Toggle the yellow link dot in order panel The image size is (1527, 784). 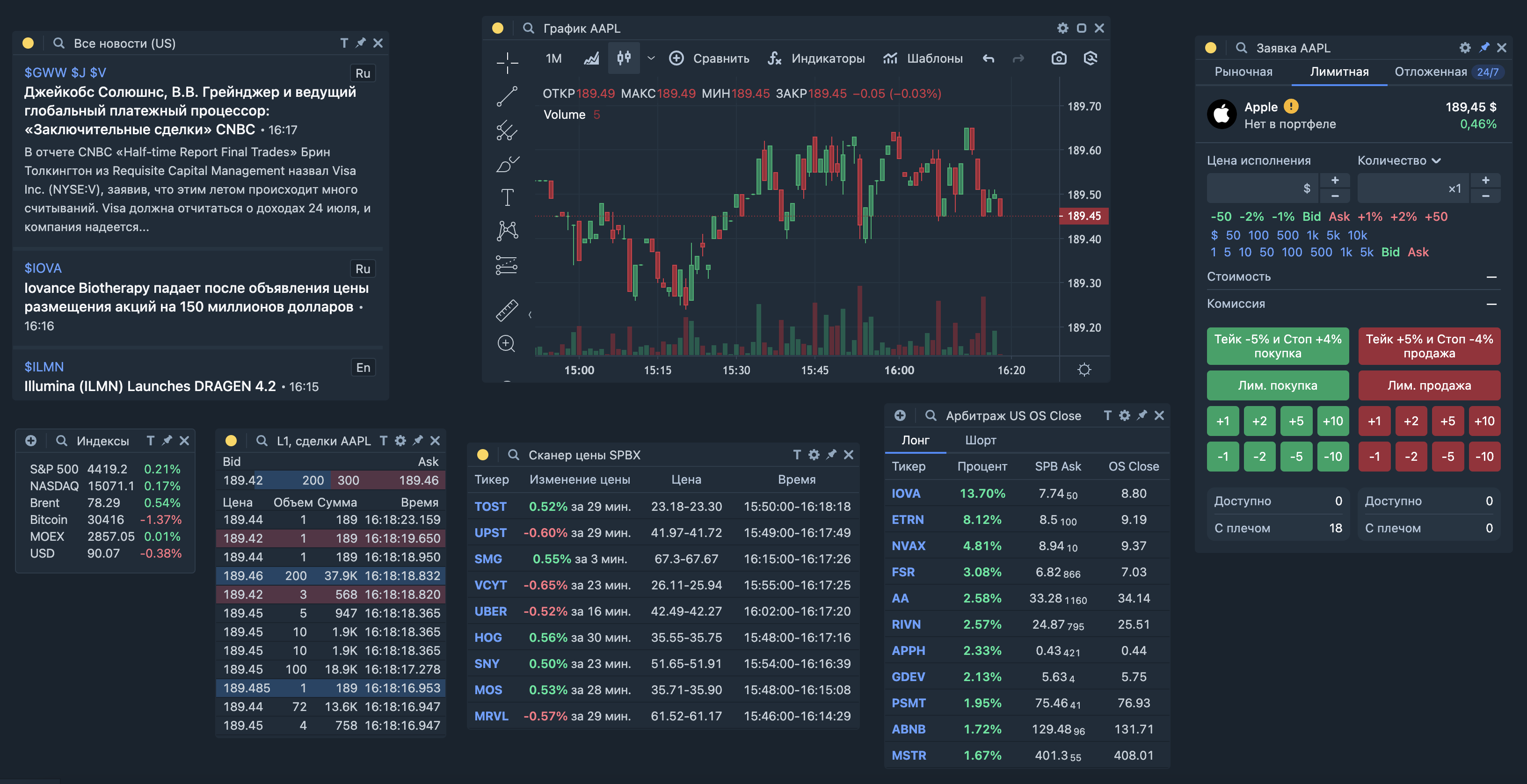(1210, 48)
